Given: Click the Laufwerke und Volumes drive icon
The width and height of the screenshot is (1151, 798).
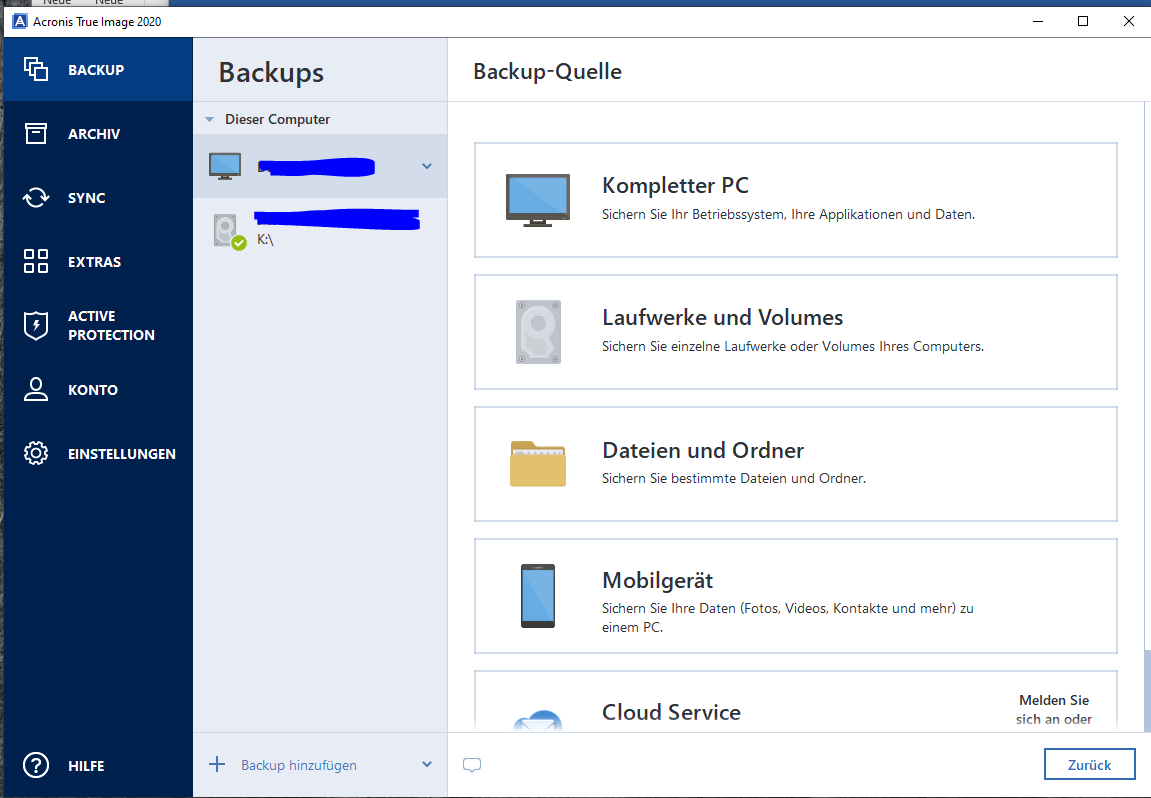Looking at the screenshot, I should [x=538, y=332].
